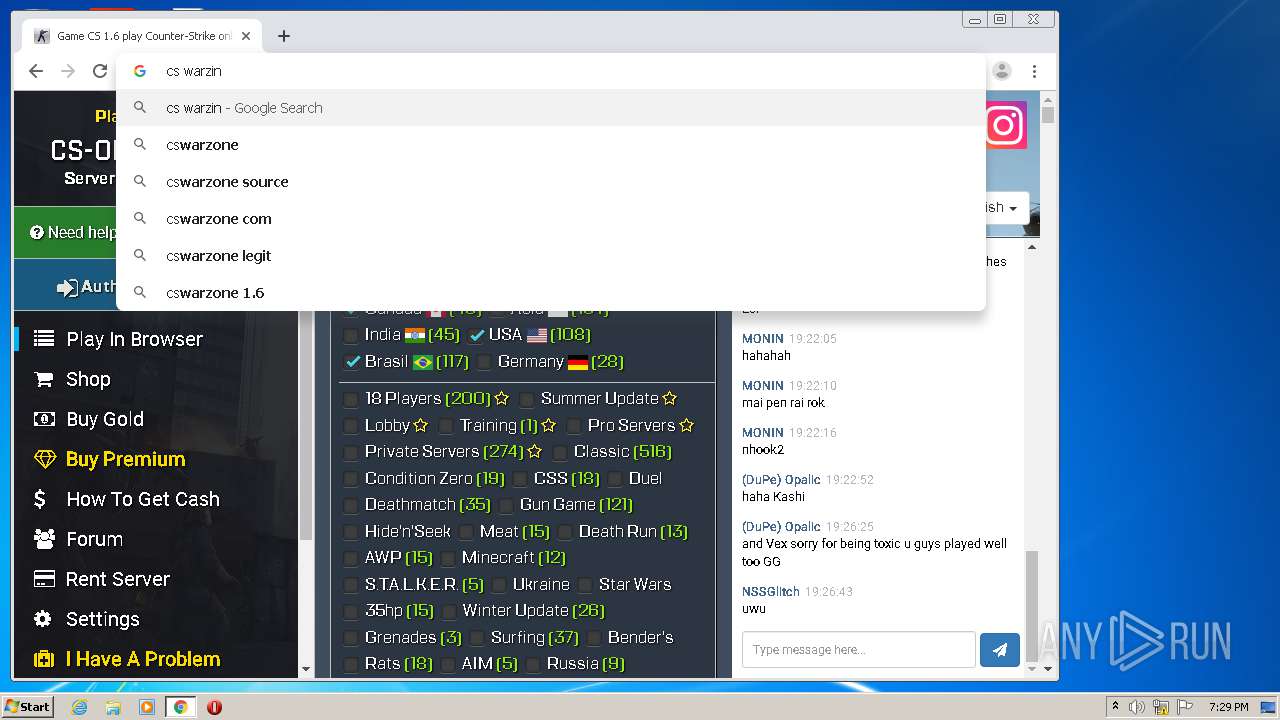Open the taskbar File Explorer folder
Viewport: 1280px width, 720px height.
113,707
